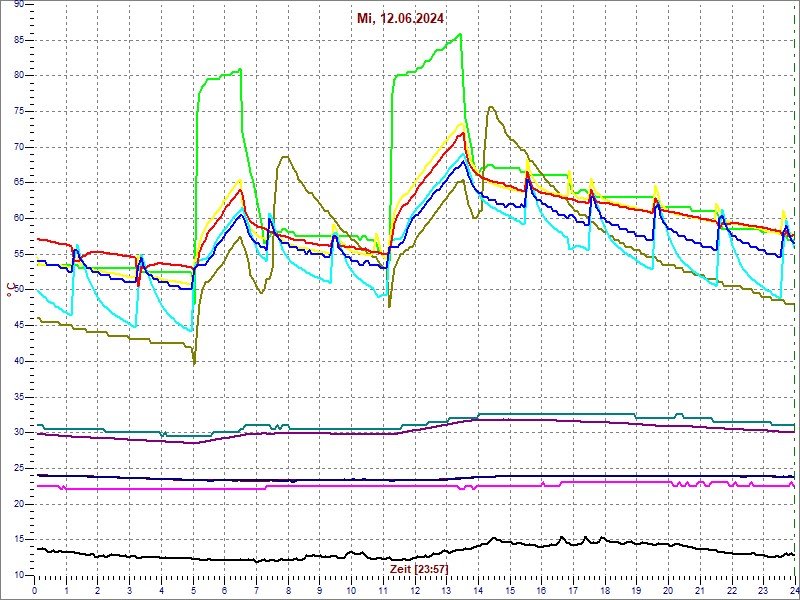Click hour 21 on the time axis
This screenshot has width=800, height=600.
coord(700,589)
